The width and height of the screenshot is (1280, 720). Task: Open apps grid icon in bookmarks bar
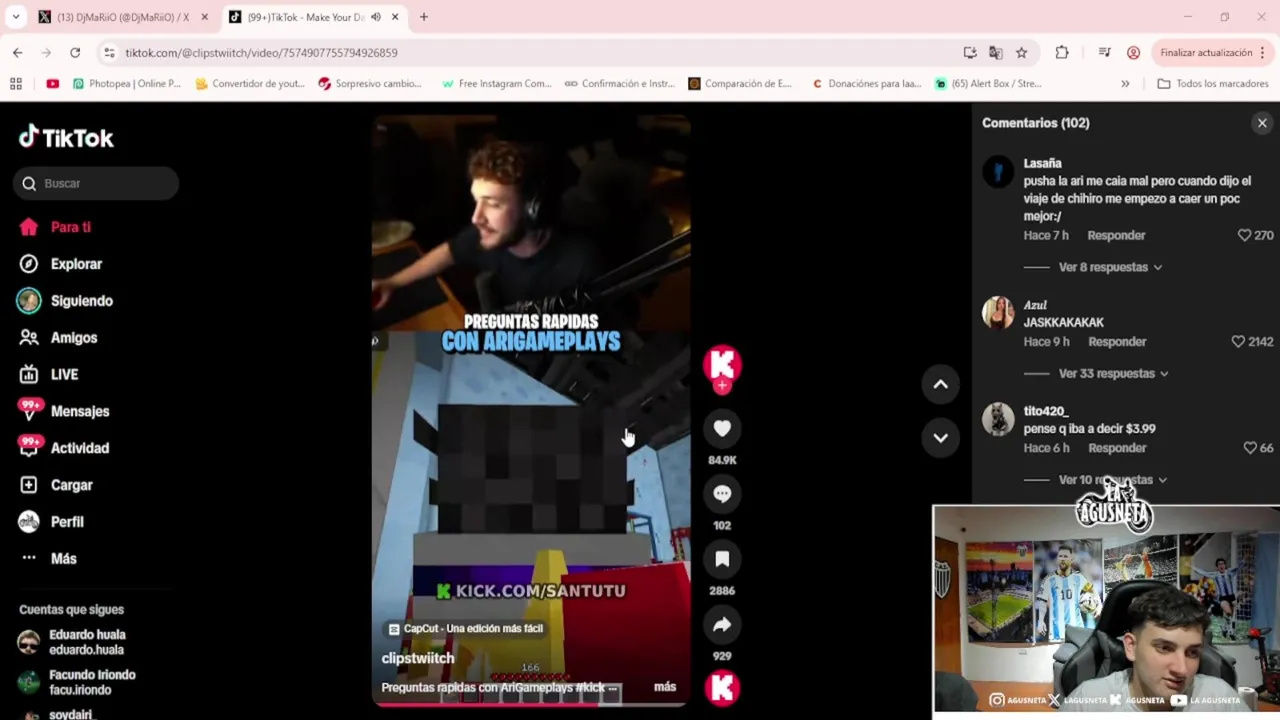click(15, 83)
